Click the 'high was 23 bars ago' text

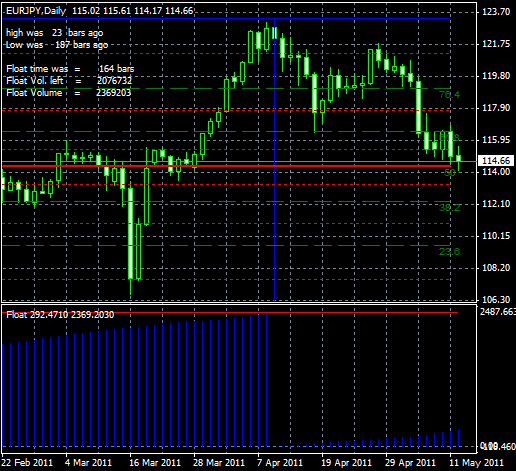55,33
